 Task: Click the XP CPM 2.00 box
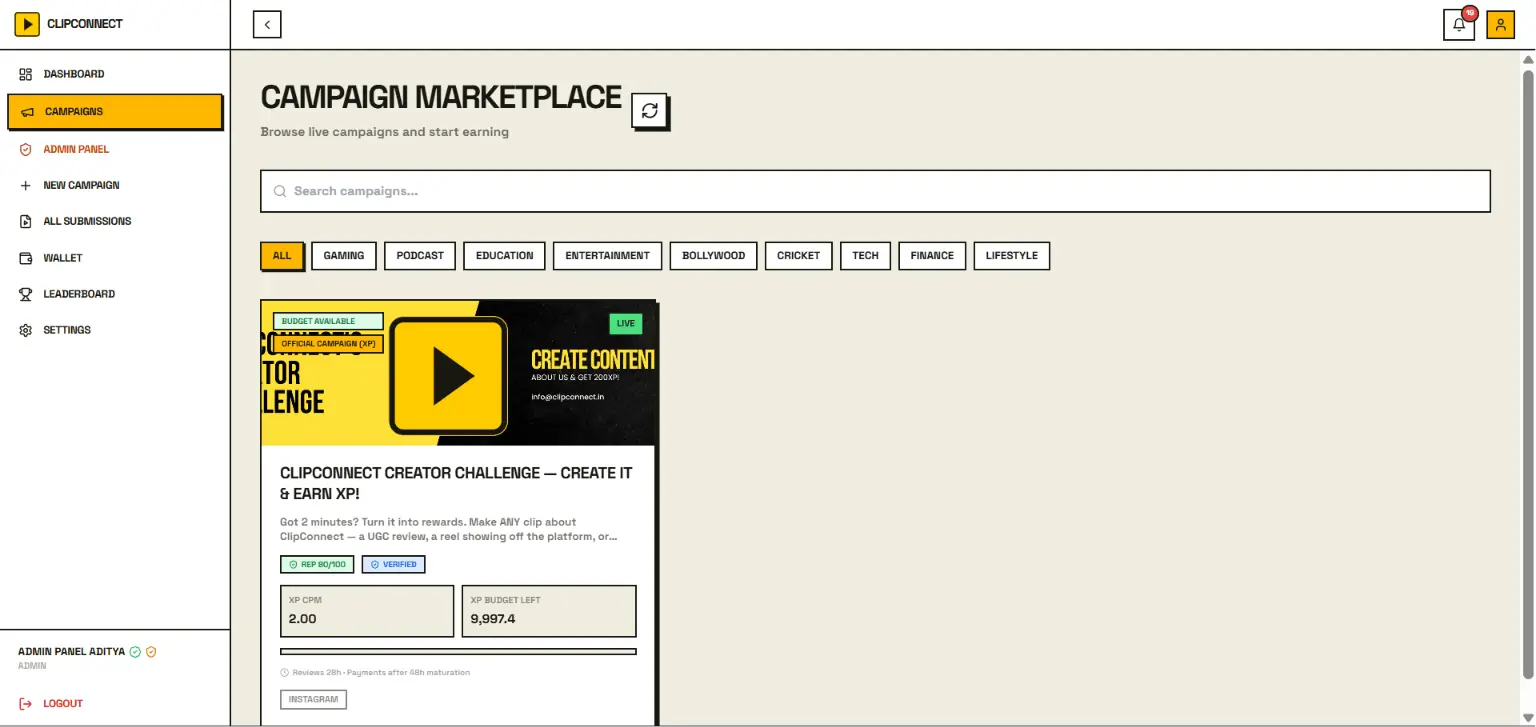pos(367,611)
